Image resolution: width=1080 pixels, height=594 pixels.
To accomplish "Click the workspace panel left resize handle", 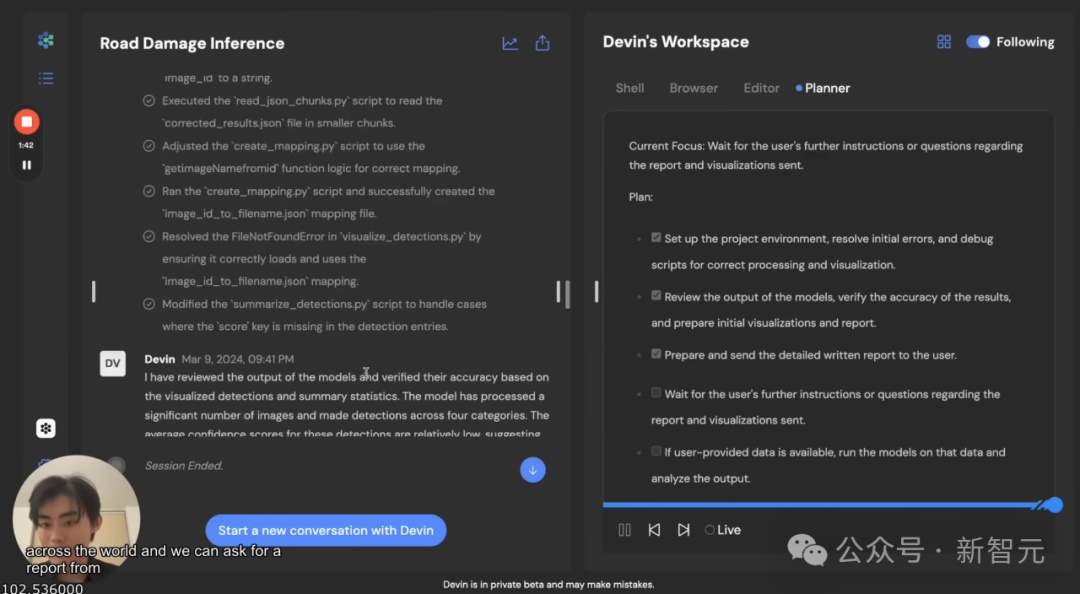I will click(x=596, y=291).
